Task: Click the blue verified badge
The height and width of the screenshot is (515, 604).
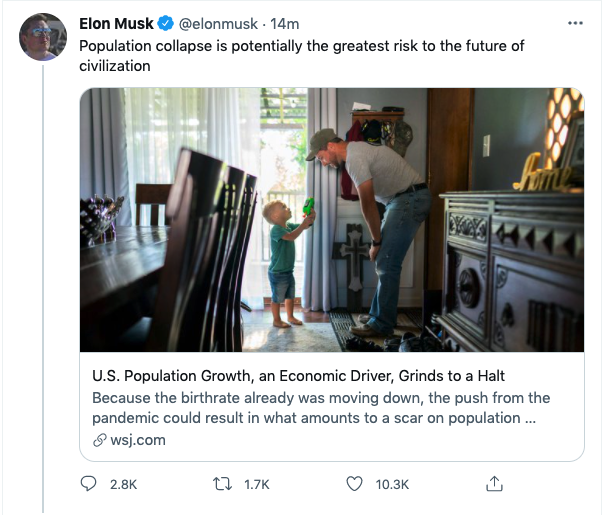Action: [166, 23]
